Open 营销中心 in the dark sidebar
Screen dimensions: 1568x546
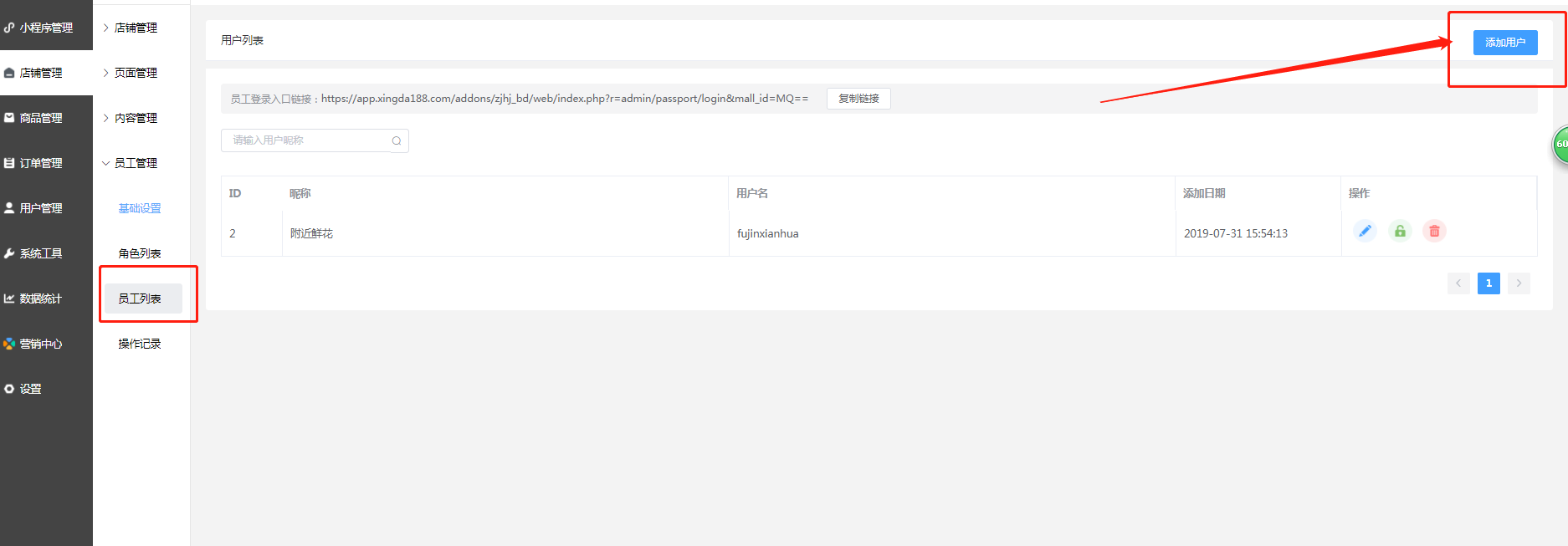click(x=46, y=344)
